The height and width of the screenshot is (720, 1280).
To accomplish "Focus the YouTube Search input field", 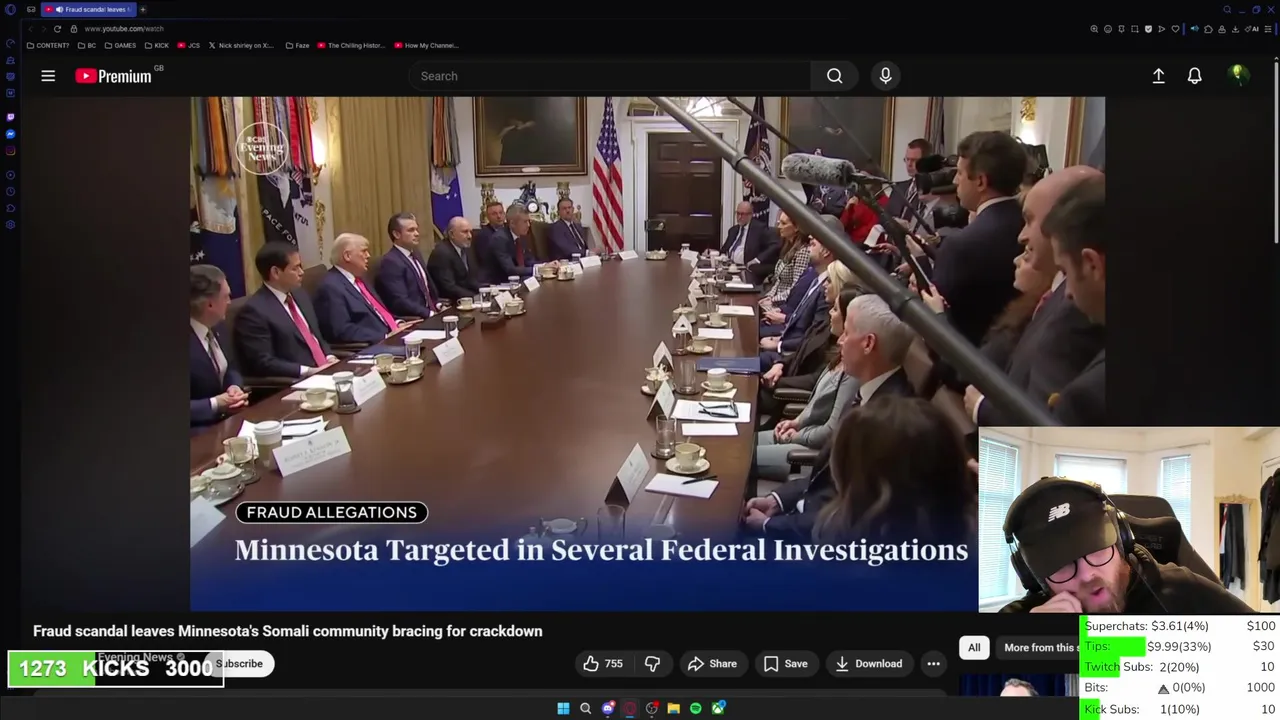I will [610, 76].
